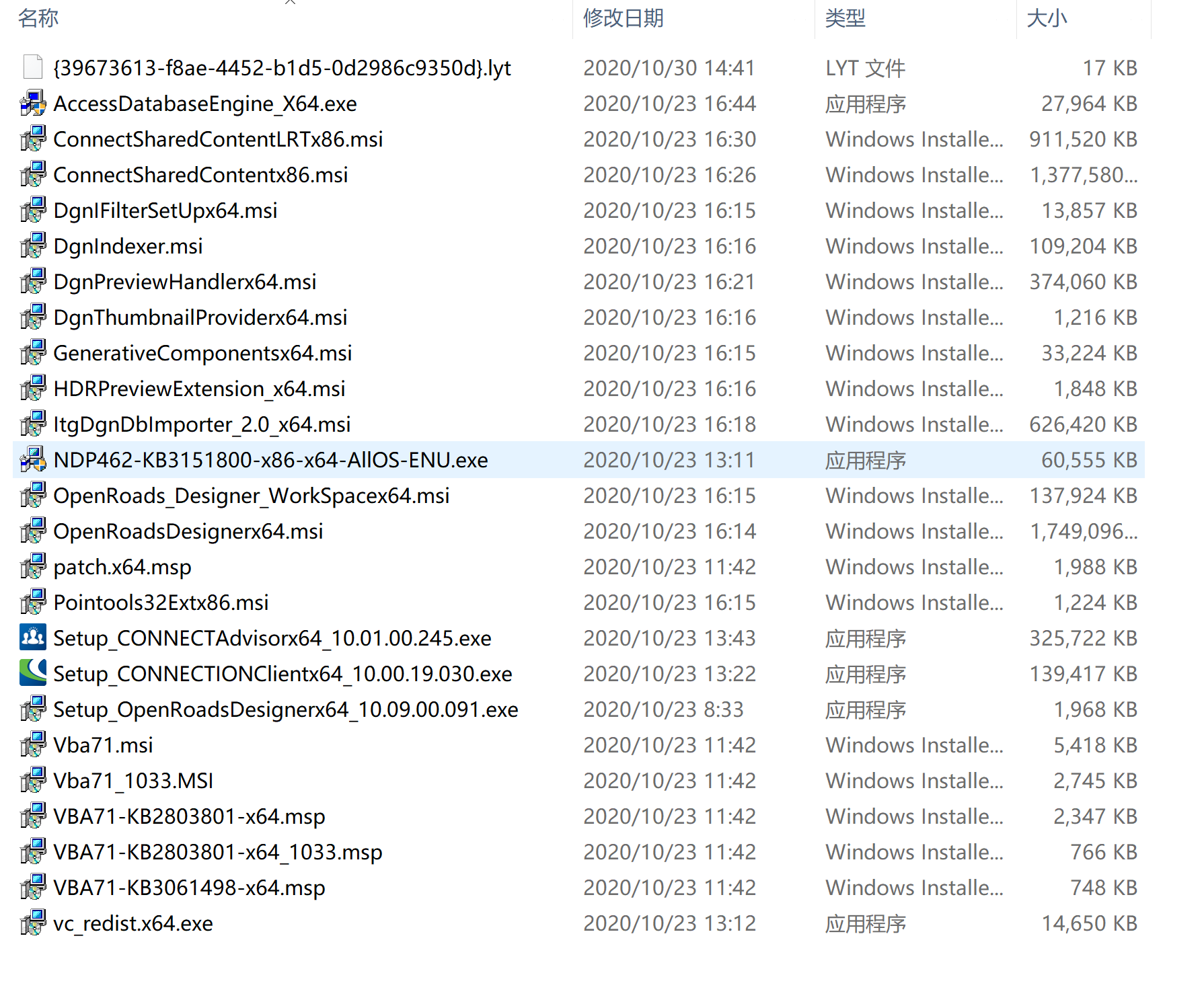The height and width of the screenshot is (1006, 1204).
Task: Select file name Pointools32Extx86.msi
Action: (x=161, y=603)
